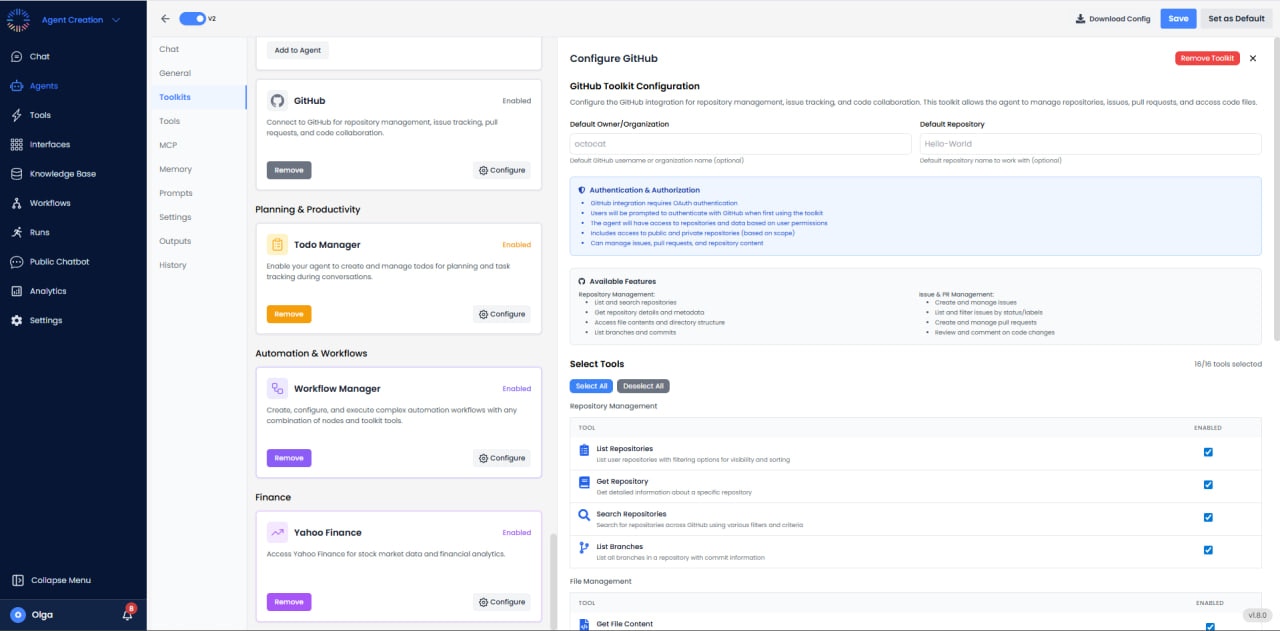
Task: Click Set as Default
Action: (1235, 18)
